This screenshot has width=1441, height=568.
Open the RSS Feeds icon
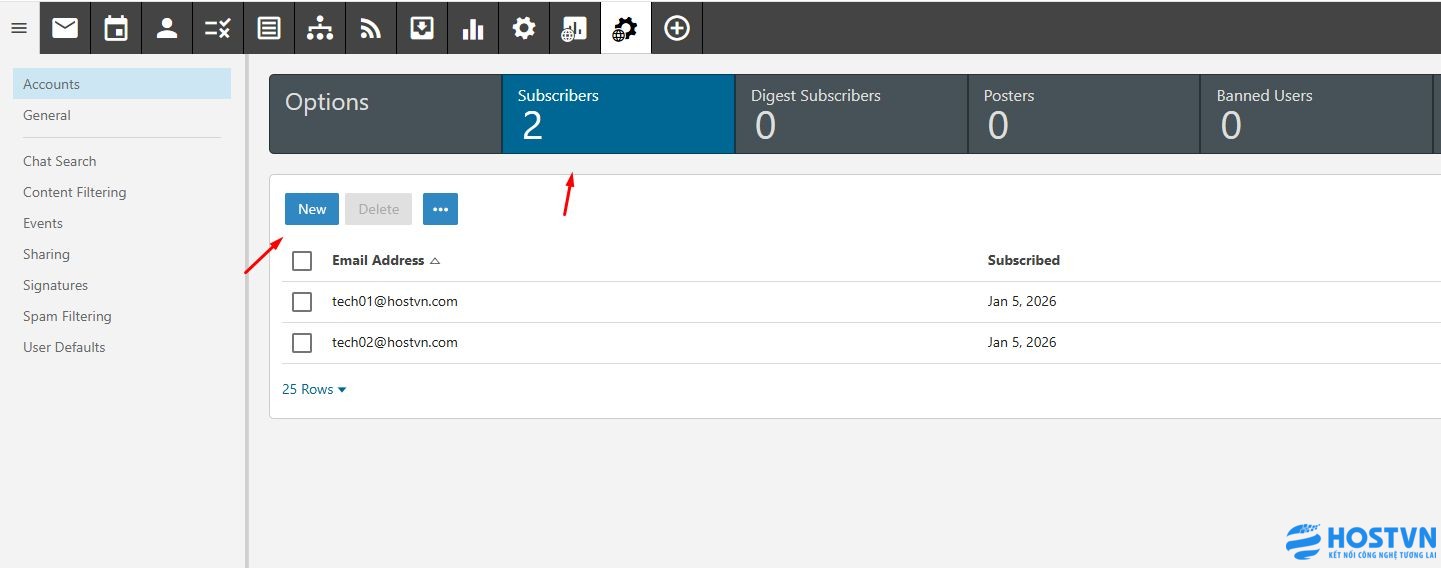point(371,28)
